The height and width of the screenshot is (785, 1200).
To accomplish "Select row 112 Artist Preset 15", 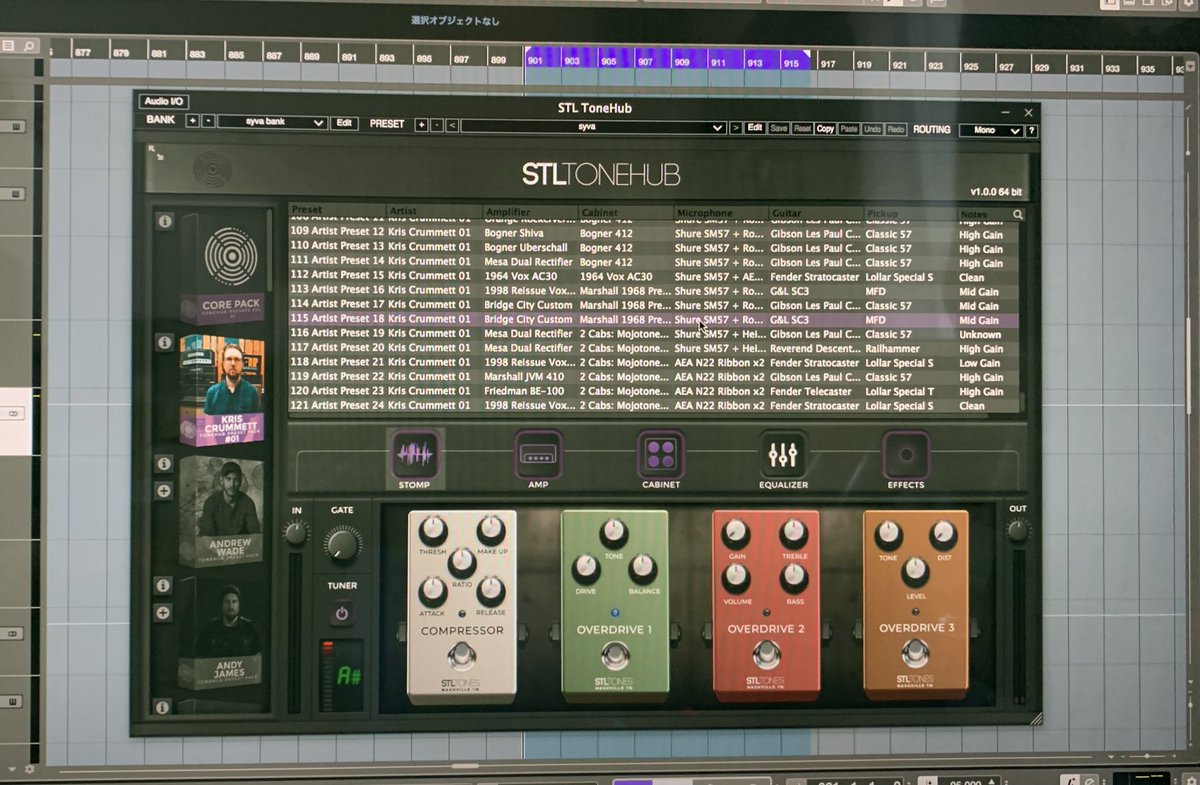I will (653, 277).
